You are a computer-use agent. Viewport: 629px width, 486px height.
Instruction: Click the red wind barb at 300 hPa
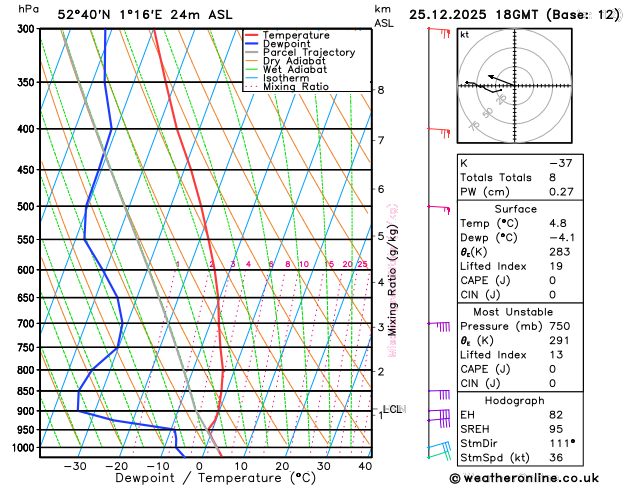[439, 32]
